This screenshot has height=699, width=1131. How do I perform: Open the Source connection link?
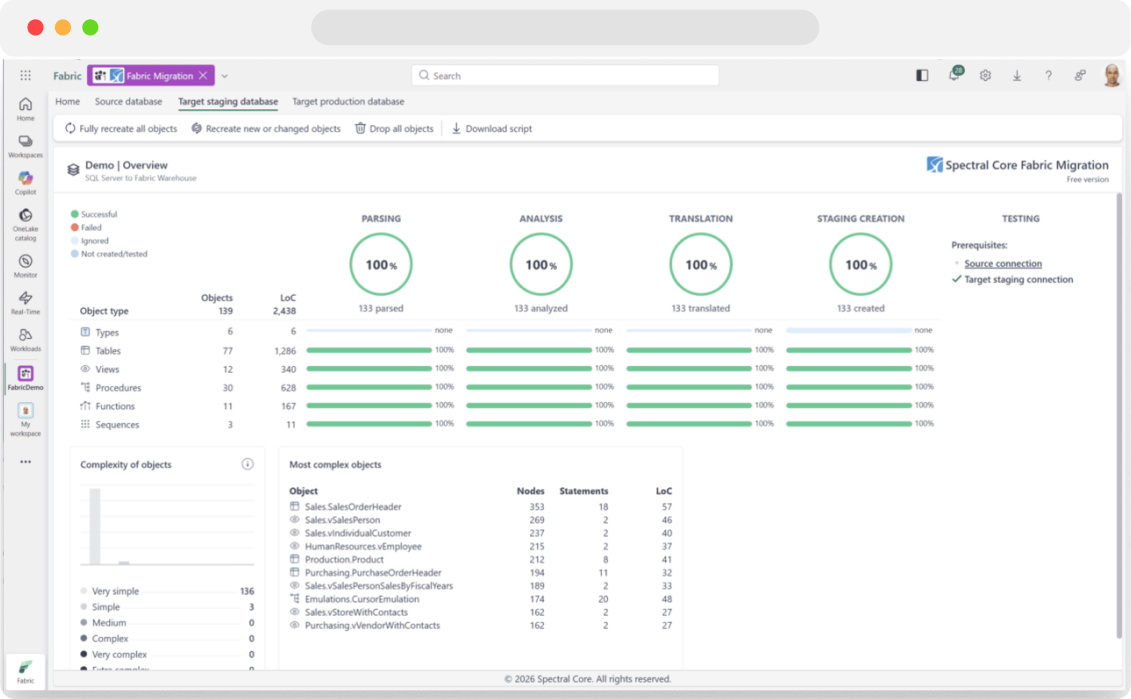(x=1002, y=264)
